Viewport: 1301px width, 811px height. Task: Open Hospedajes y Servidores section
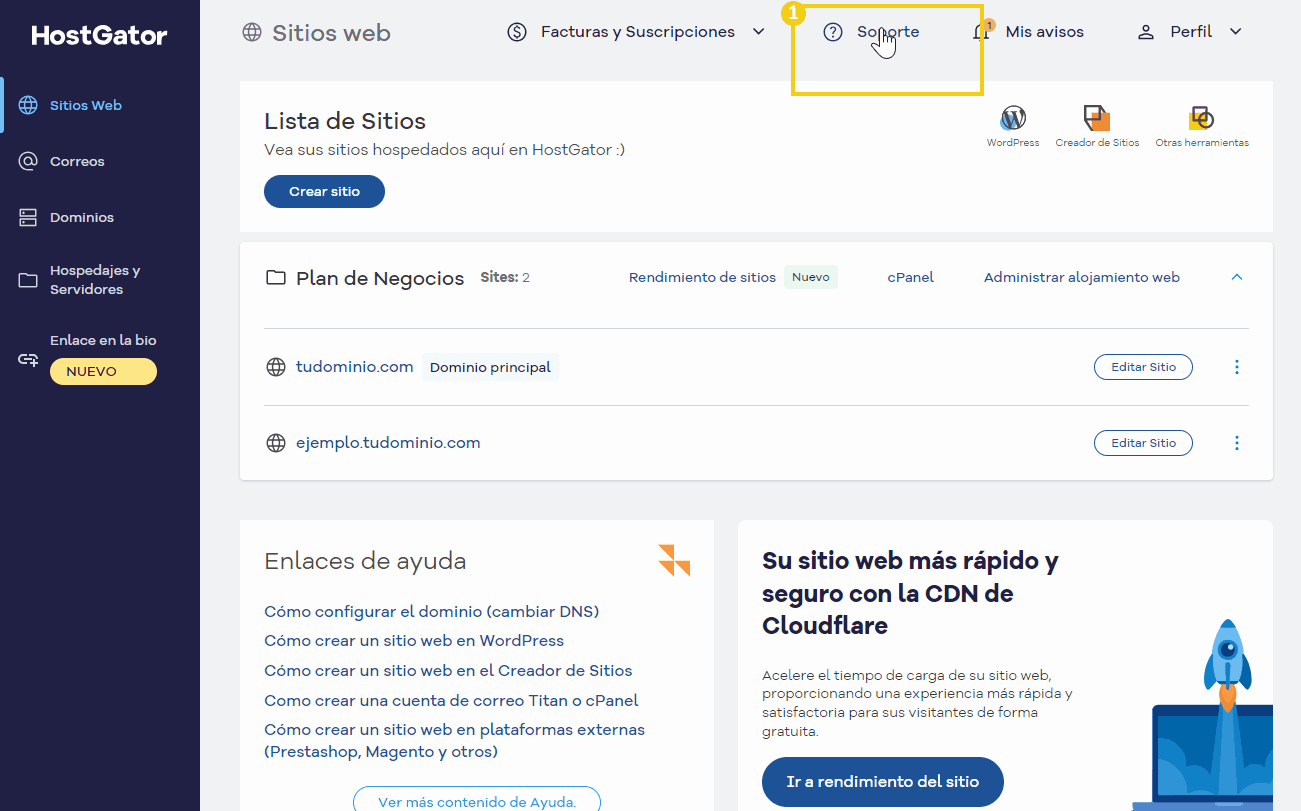point(95,280)
